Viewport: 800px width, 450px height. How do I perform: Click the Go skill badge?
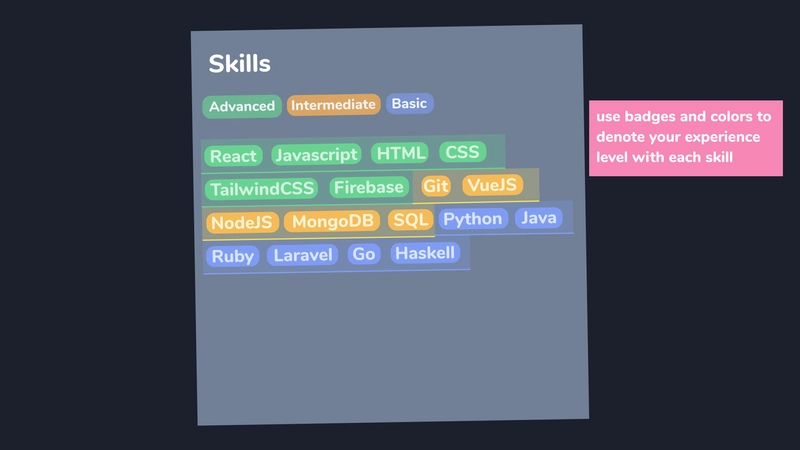[364, 254]
